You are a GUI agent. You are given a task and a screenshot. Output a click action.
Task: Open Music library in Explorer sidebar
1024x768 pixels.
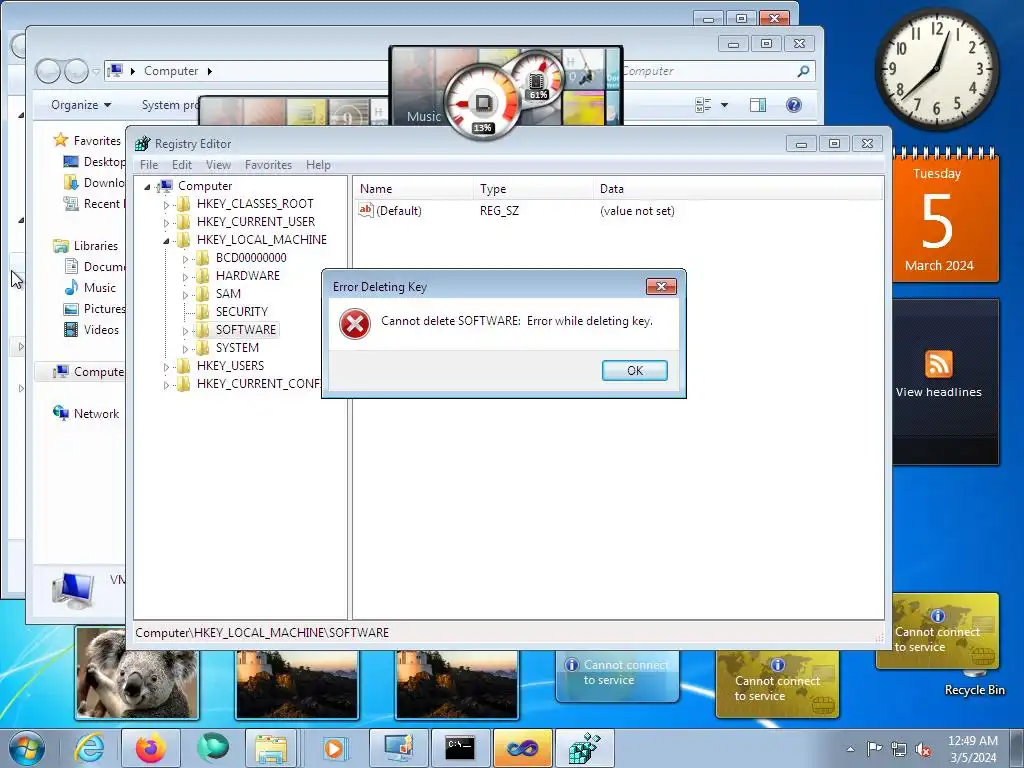click(x=99, y=287)
